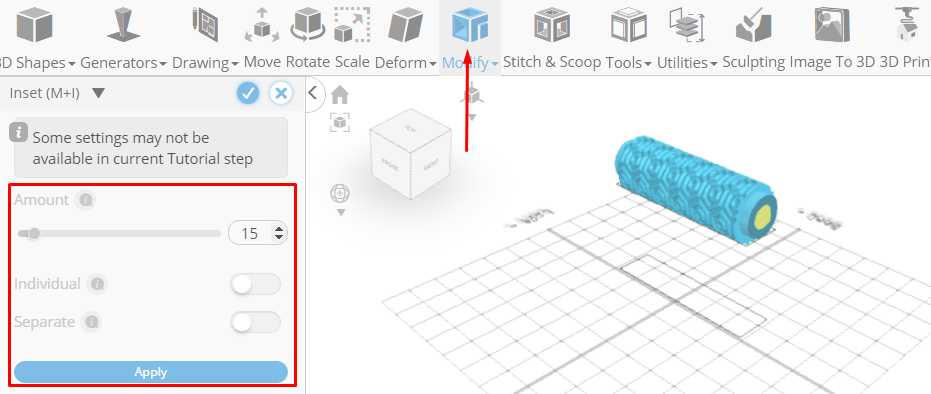This screenshot has width=931, height=394.
Task: Click the fit-to-view cube icon
Action: 340,122
